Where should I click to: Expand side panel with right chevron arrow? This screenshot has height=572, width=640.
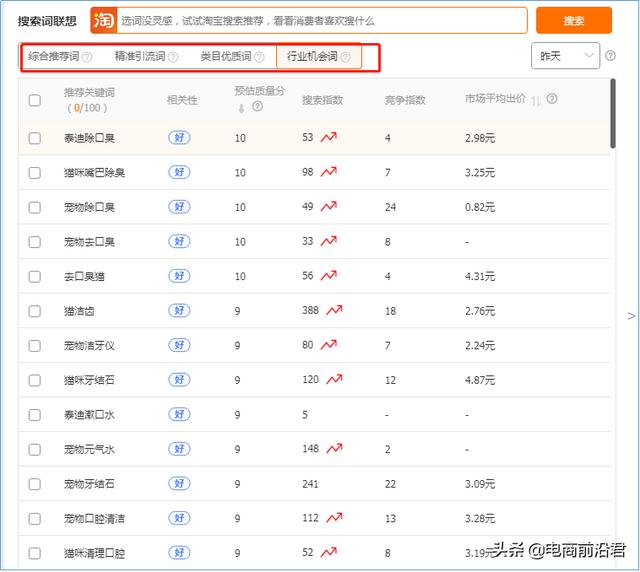pyautogui.click(x=631, y=316)
